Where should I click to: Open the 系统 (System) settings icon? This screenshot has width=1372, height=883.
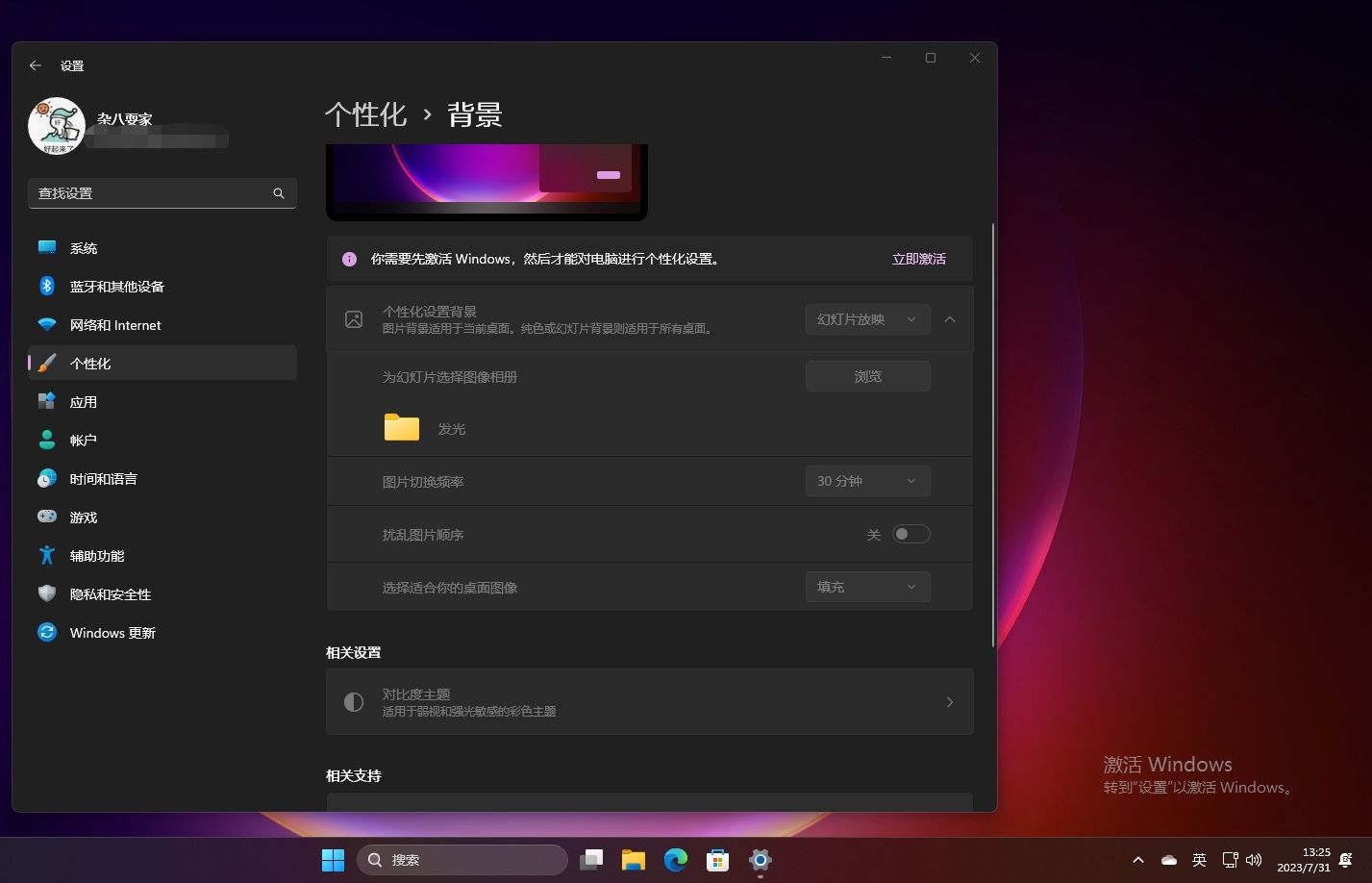(x=47, y=247)
